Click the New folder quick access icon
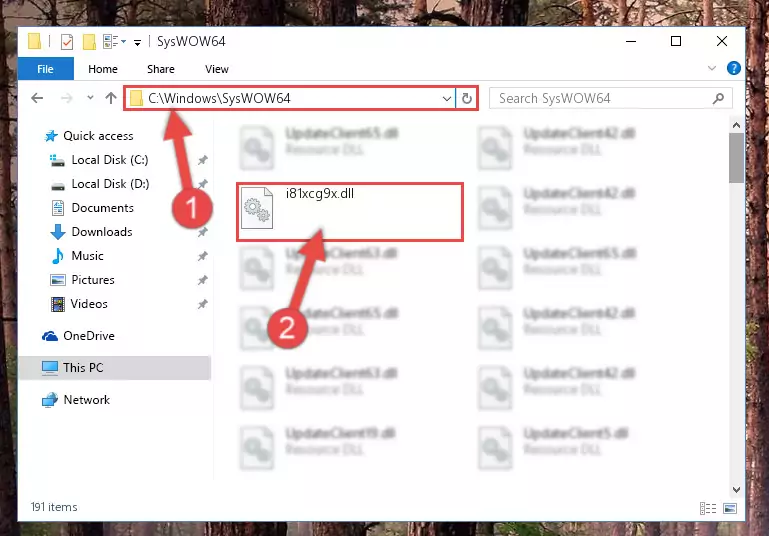The image size is (769, 536). pos(89,42)
